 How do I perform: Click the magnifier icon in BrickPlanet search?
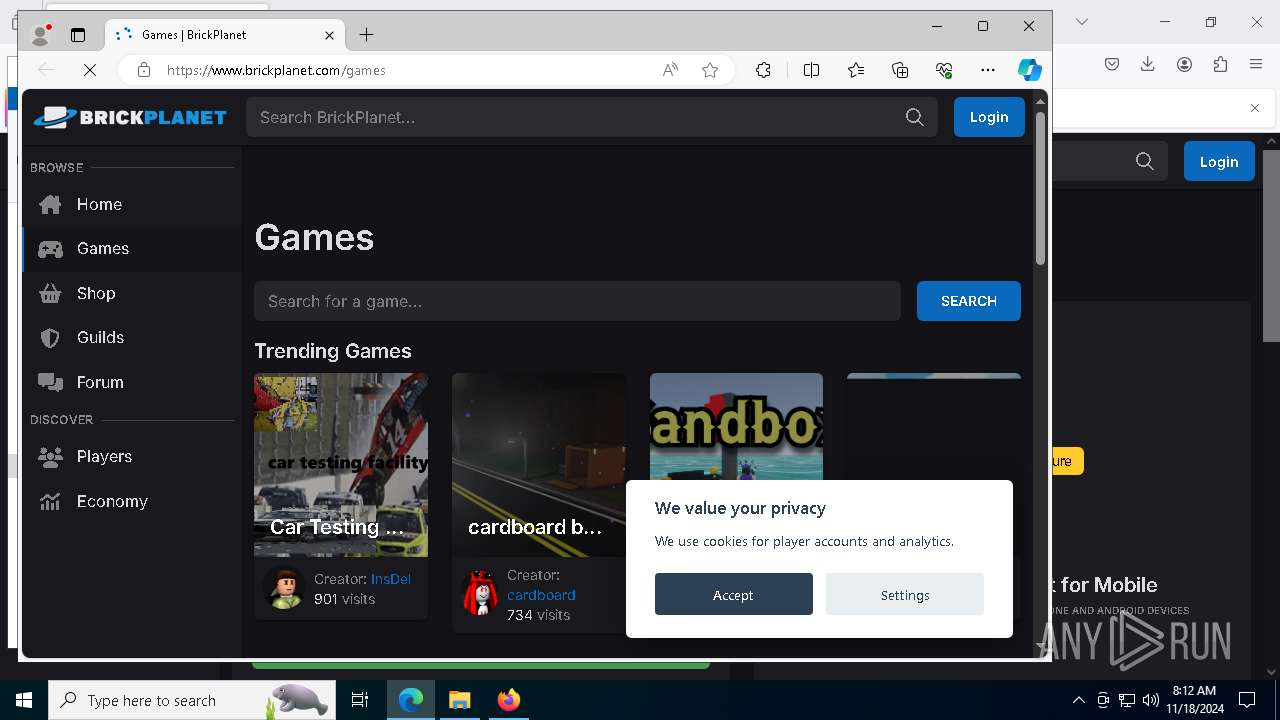click(x=914, y=117)
